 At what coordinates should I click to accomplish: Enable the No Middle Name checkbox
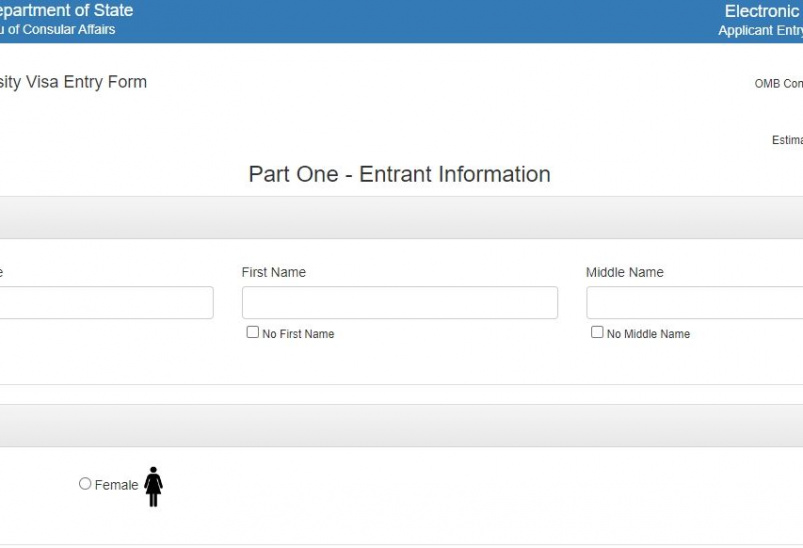(597, 332)
